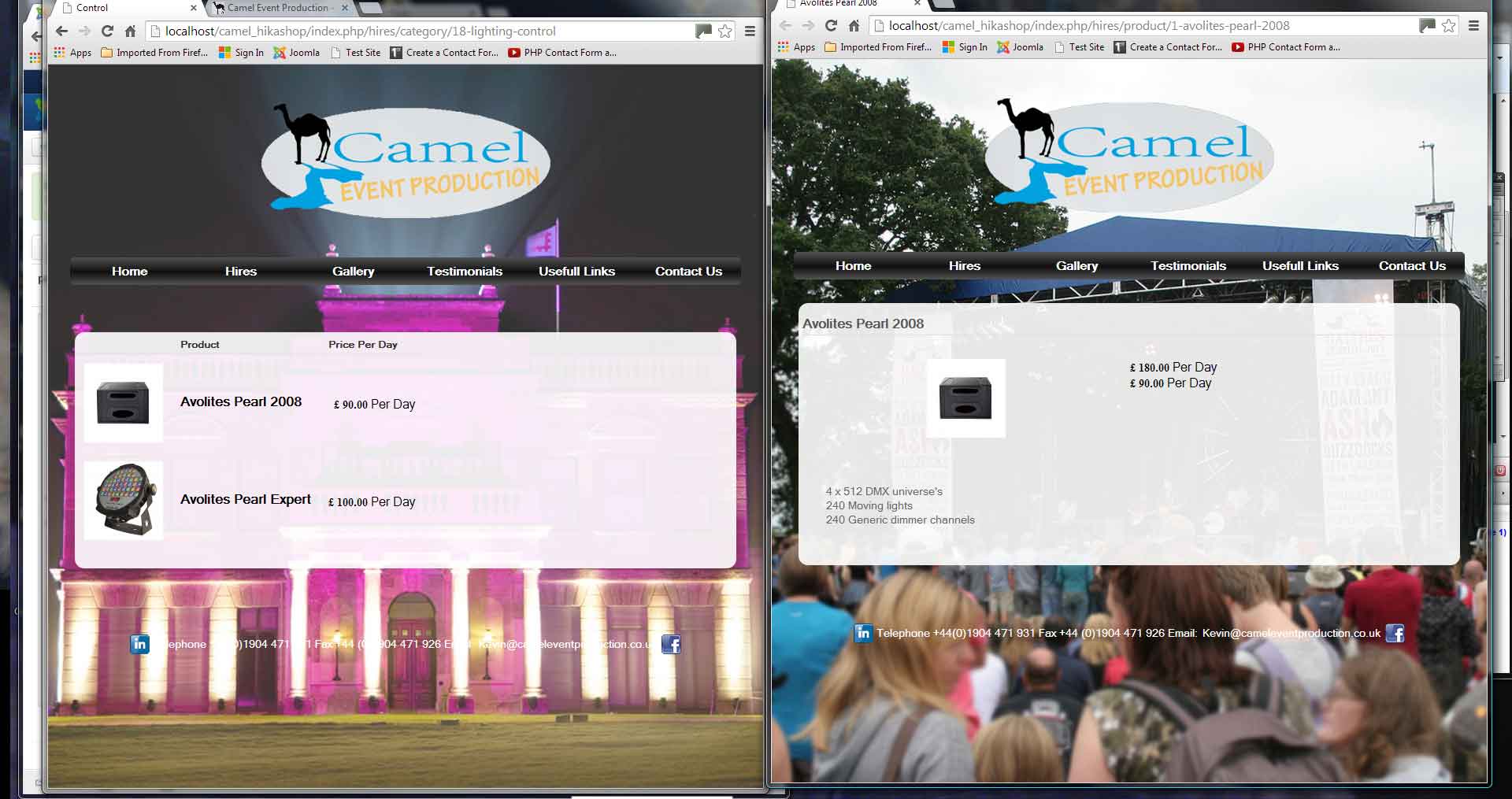
Task: Click flag icon beside star in lighting-control window
Action: (x=703, y=31)
